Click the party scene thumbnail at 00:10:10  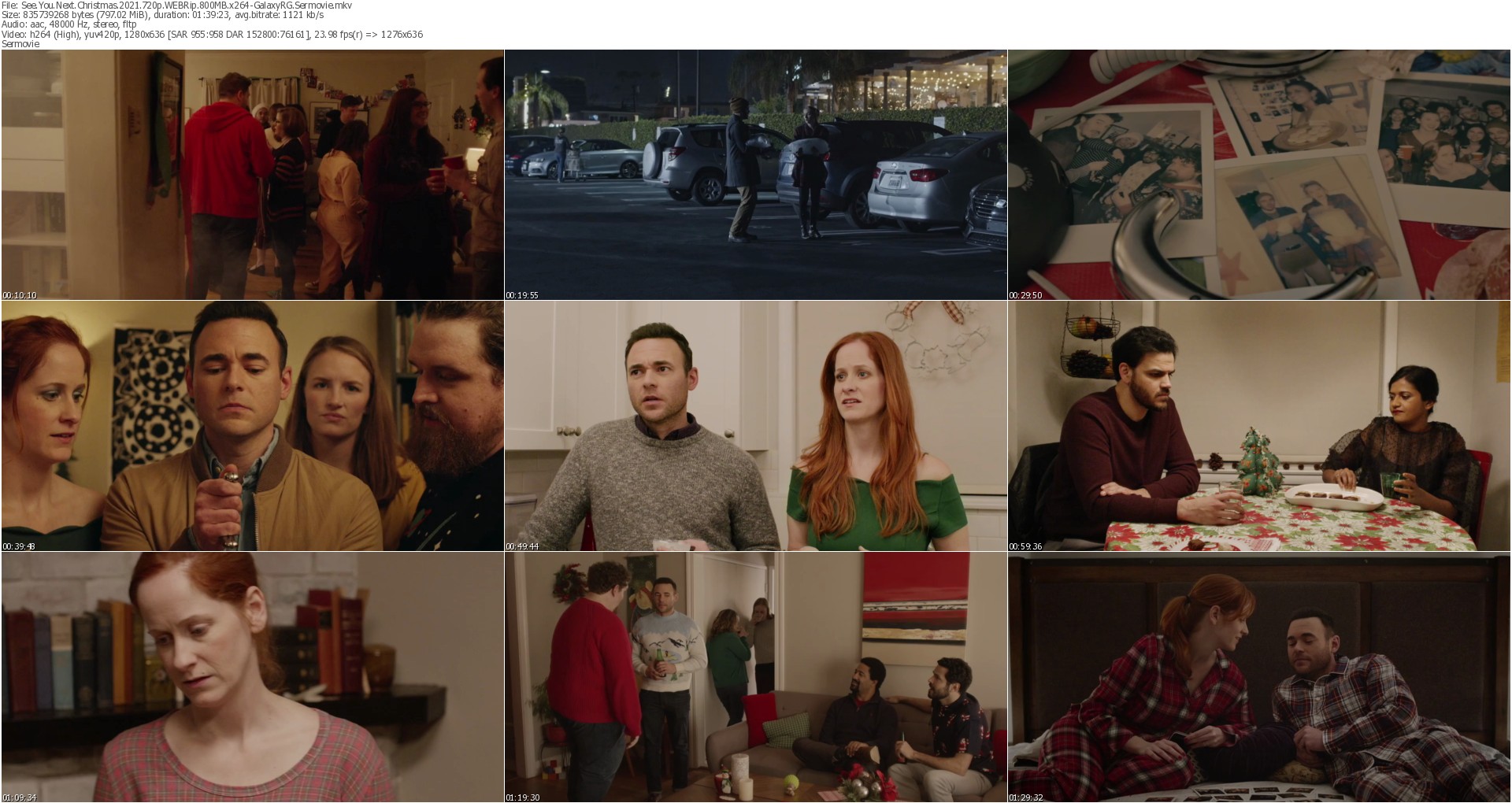[252, 175]
